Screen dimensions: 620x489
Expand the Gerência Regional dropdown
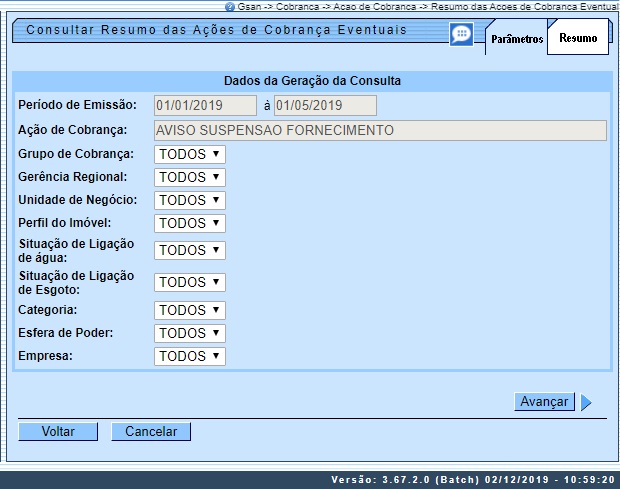[x=190, y=177]
